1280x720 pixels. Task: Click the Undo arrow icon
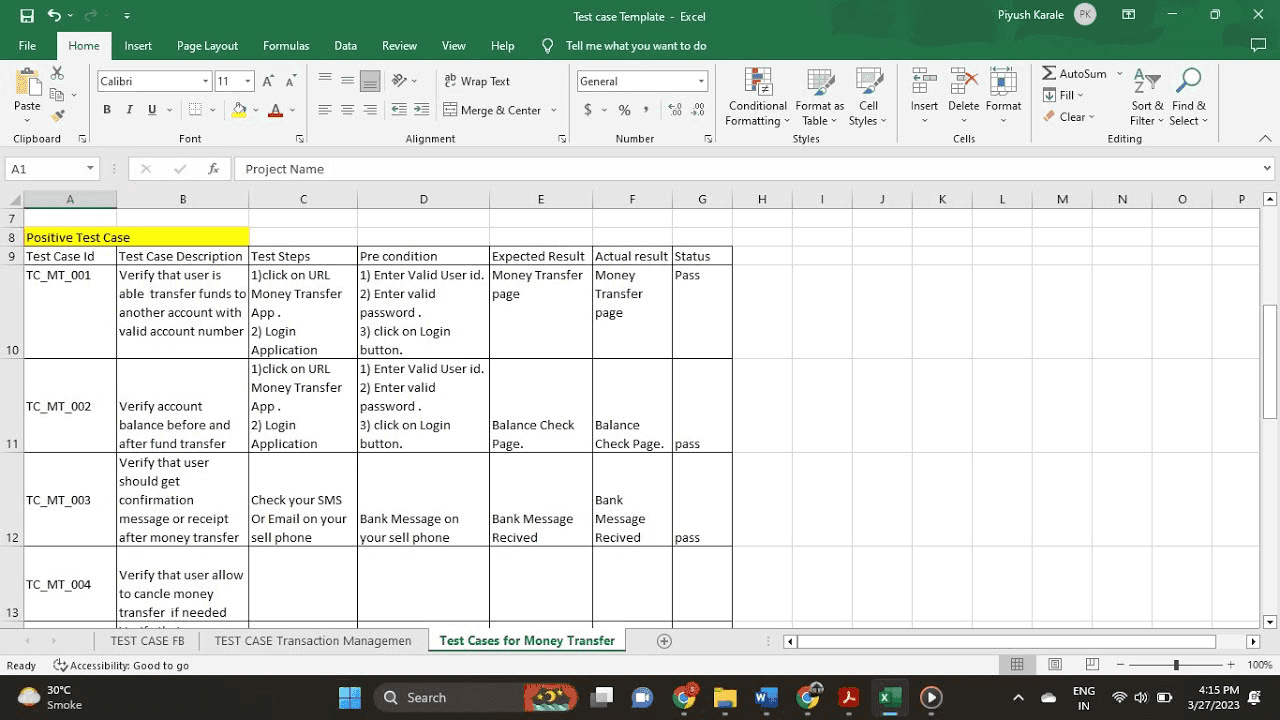pyautogui.click(x=54, y=16)
